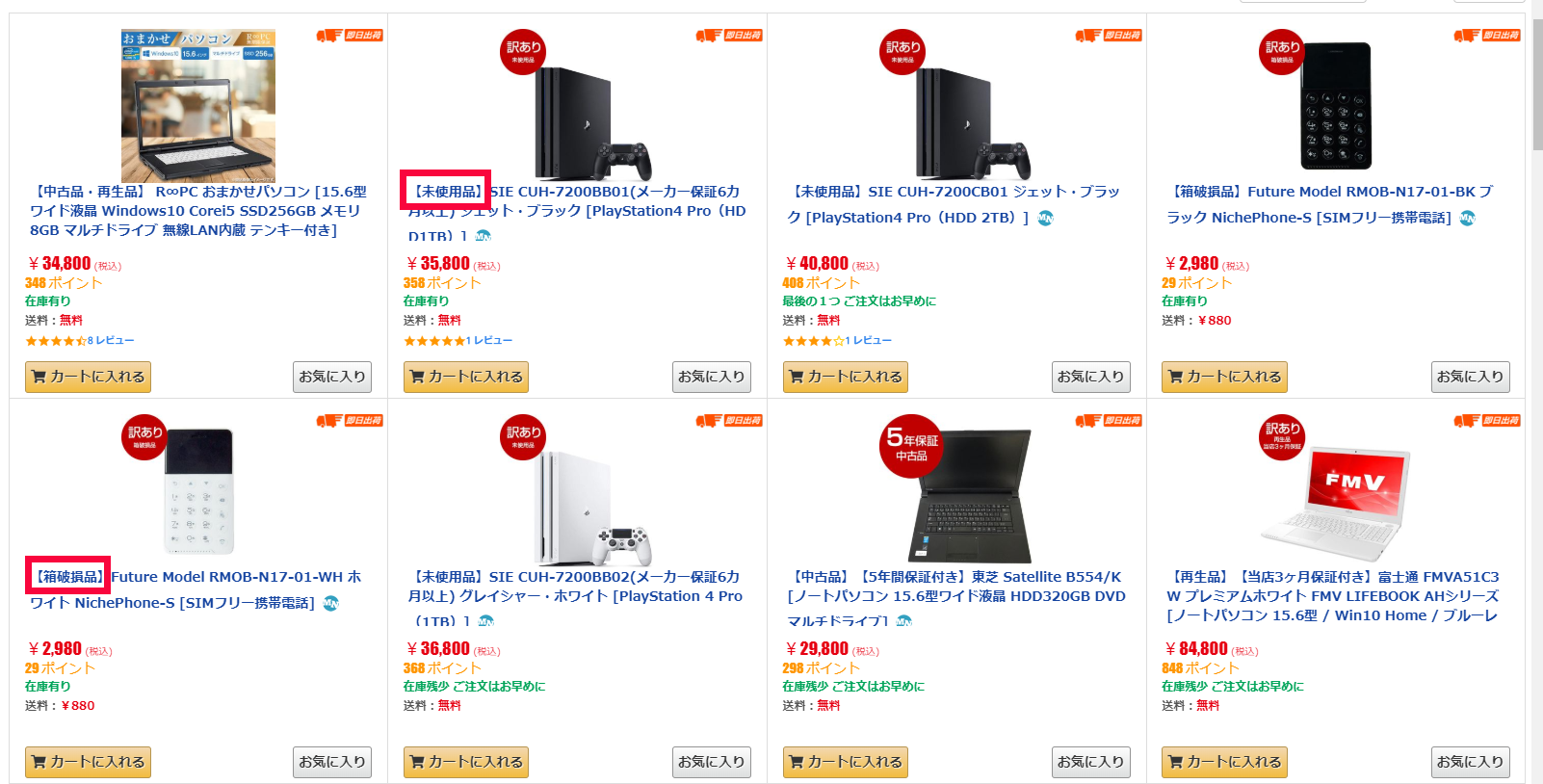Click the black NichePhone-S product image
The height and width of the screenshot is (784, 1543).
(1336, 106)
